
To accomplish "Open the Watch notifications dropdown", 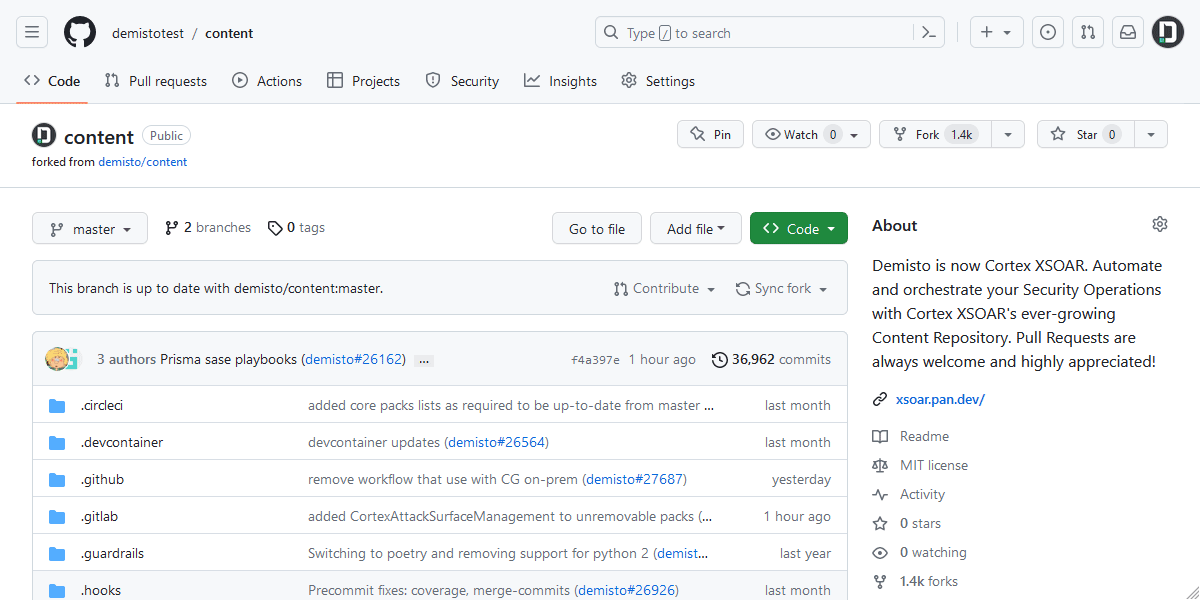I will pyautogui.click(x=812, y=134).
